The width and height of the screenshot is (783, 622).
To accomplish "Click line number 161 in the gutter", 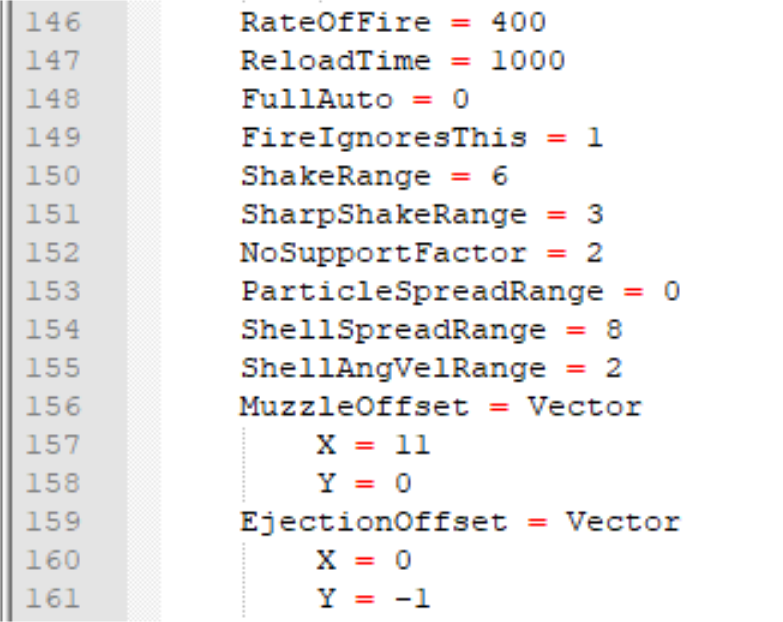I will 53,598.
